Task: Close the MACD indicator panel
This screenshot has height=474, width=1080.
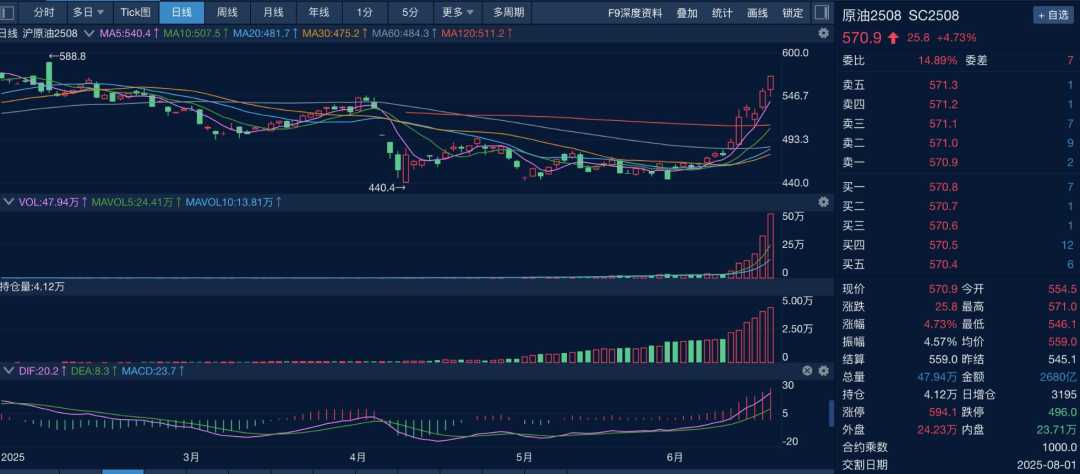Action: [x=807, y=371]
